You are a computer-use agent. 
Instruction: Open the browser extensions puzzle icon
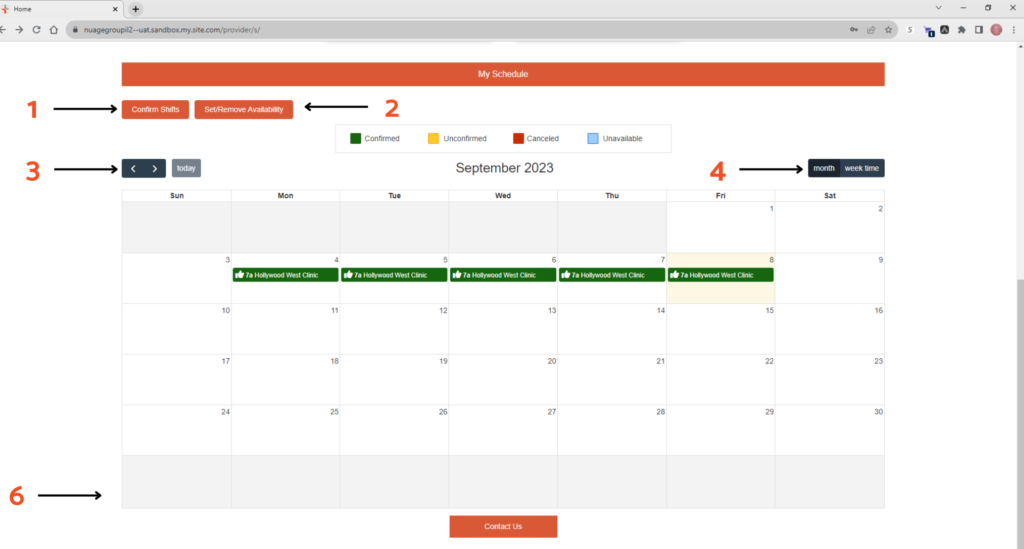pos(961,30)
